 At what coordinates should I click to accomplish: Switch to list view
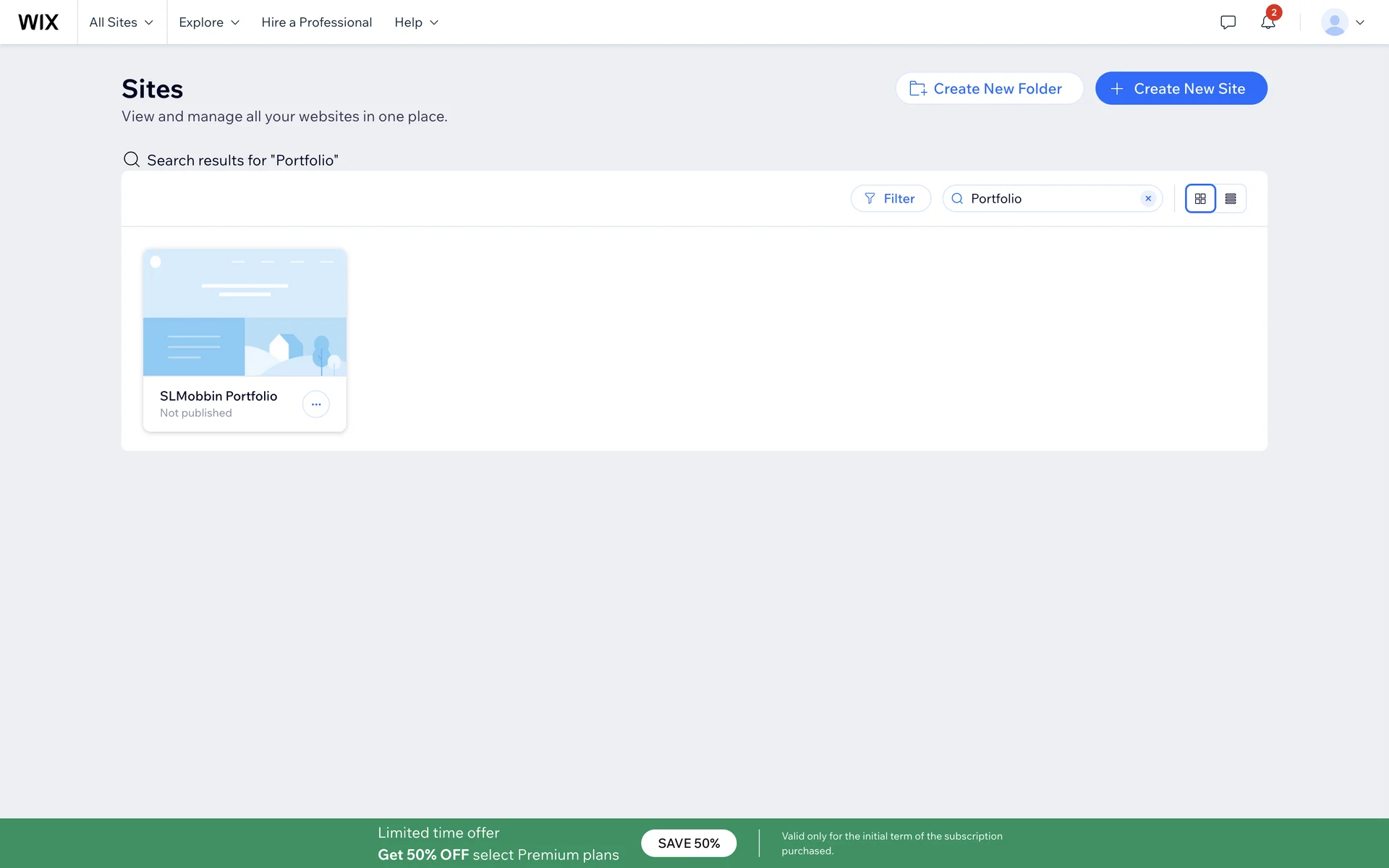click(x=1231, y=198)
